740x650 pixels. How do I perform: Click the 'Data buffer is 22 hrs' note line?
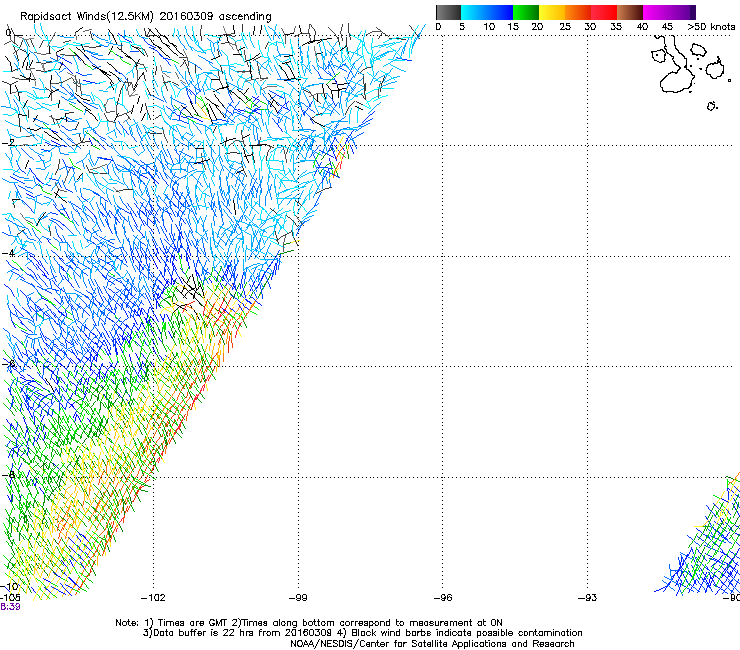362,633
